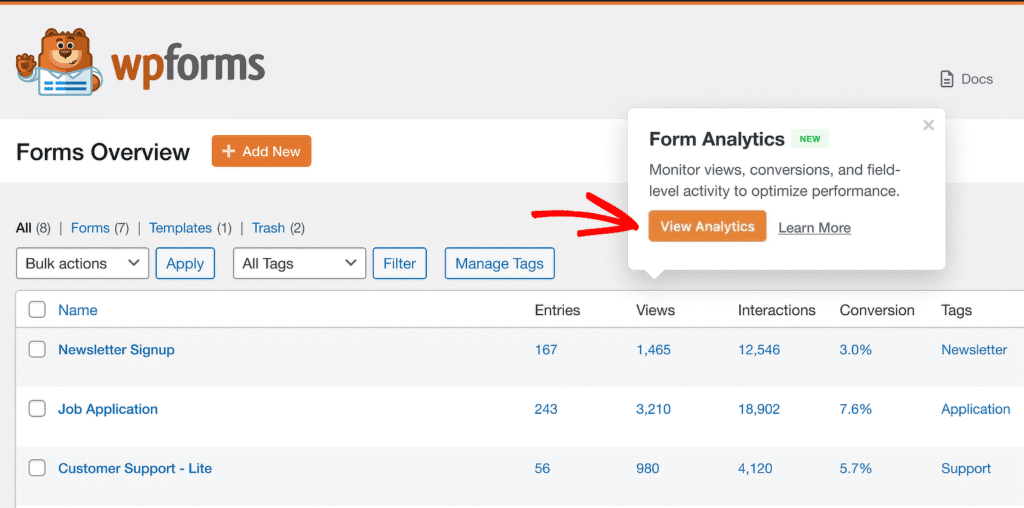
Task: Click the 3,210 views value
Action: tap(654, 409)
